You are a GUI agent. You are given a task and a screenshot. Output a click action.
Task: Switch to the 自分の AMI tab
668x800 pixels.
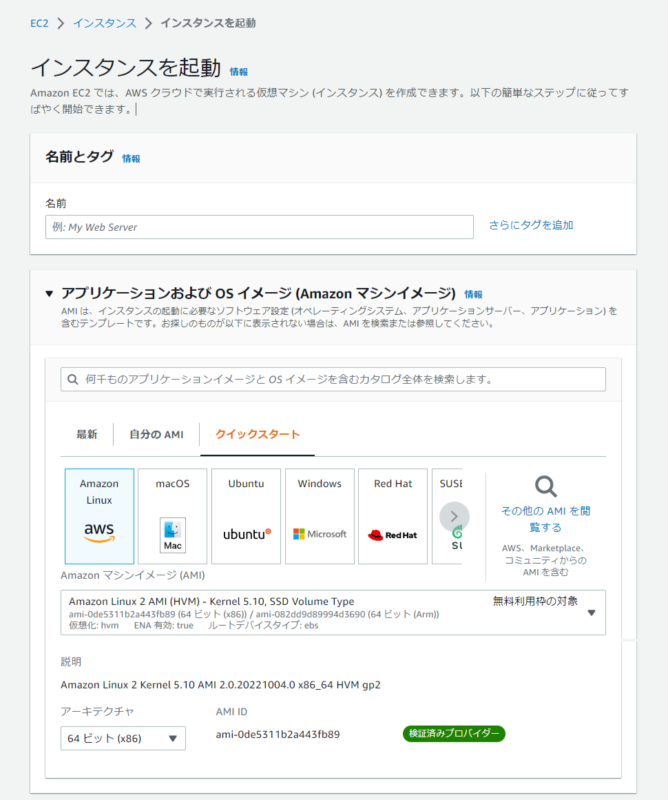156,434
